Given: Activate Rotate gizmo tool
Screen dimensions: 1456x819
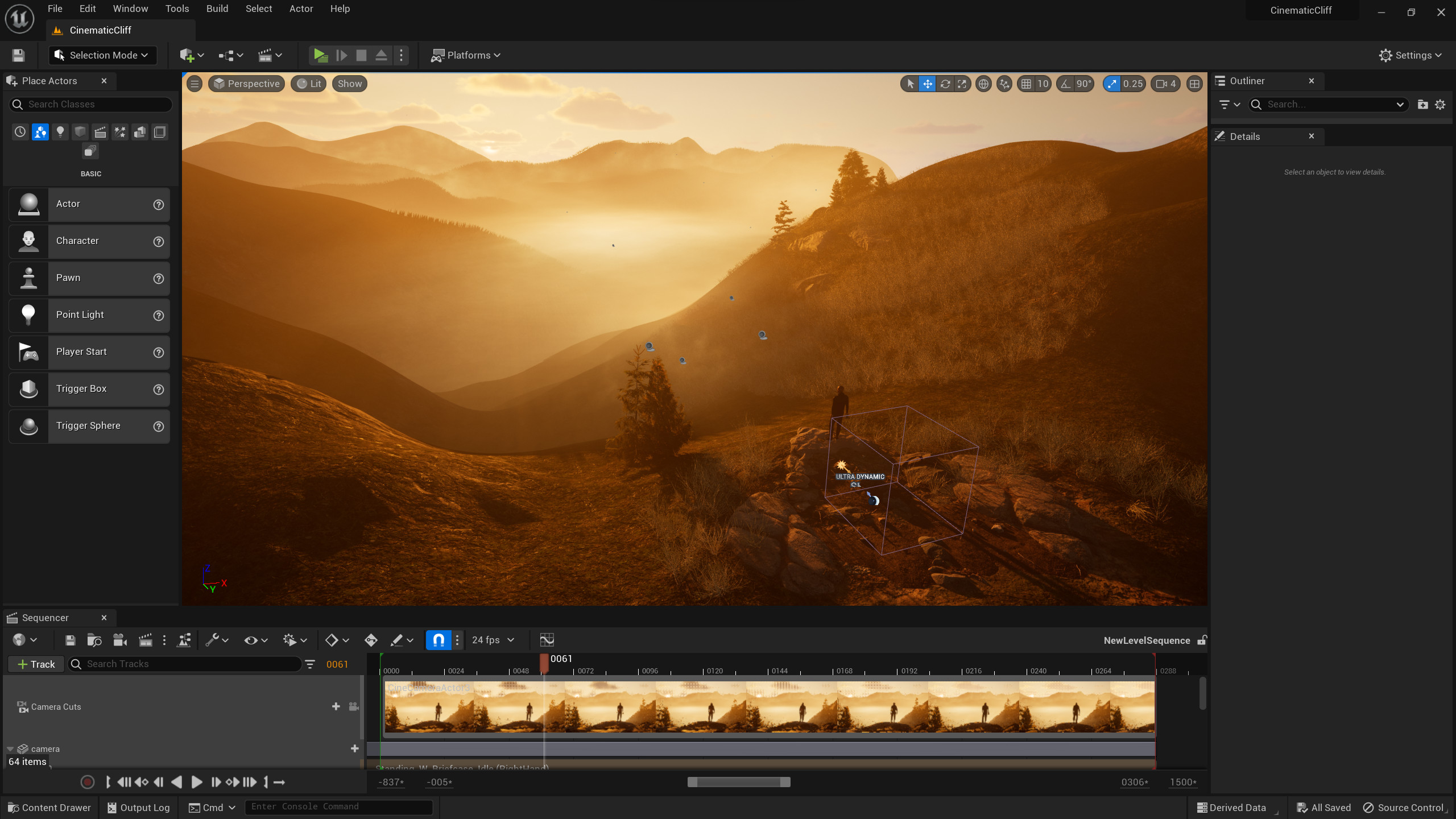Looking at the screenshot, I should [945, 84].
